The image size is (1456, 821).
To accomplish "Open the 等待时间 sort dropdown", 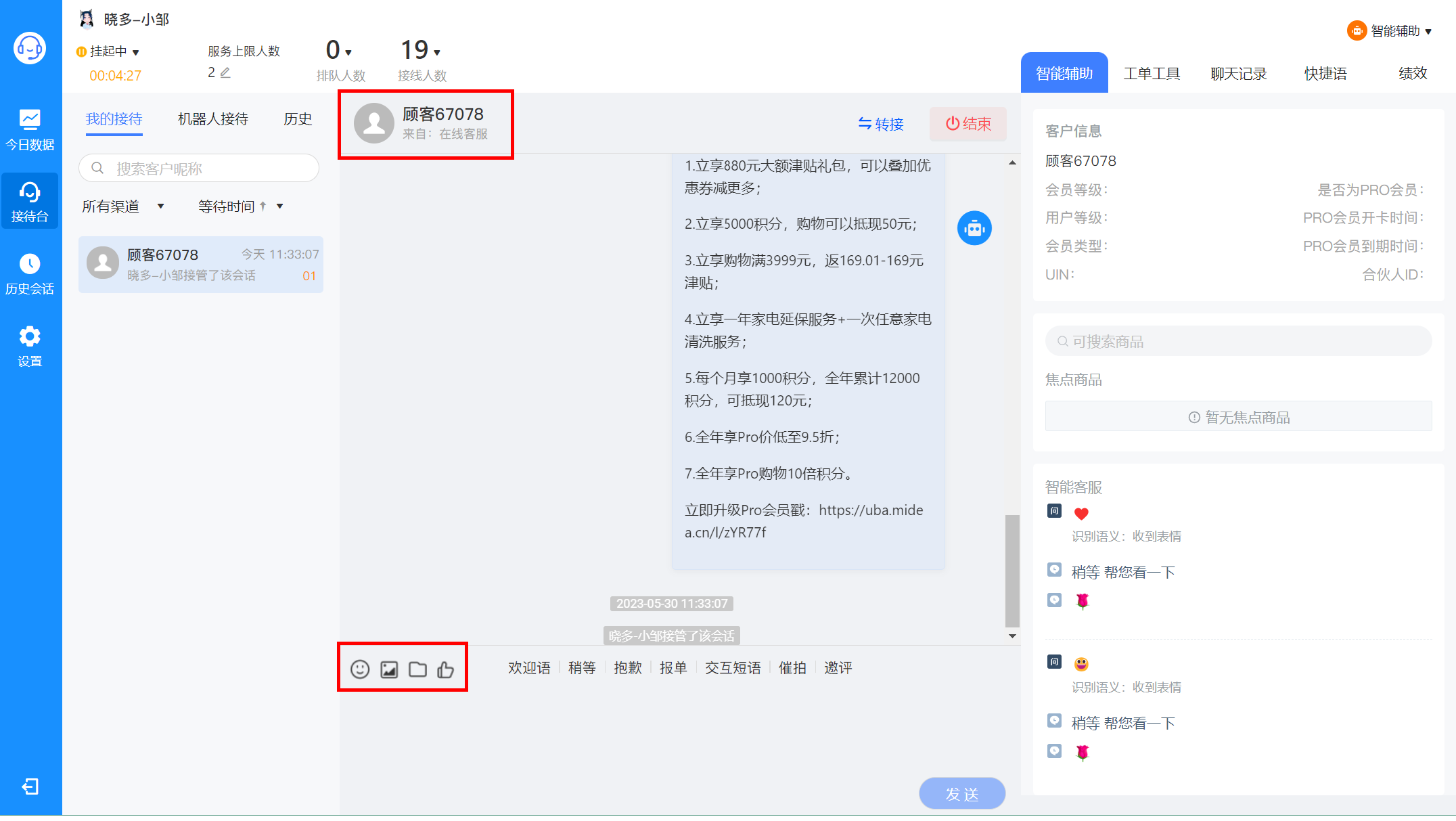I will pos(241,206).
